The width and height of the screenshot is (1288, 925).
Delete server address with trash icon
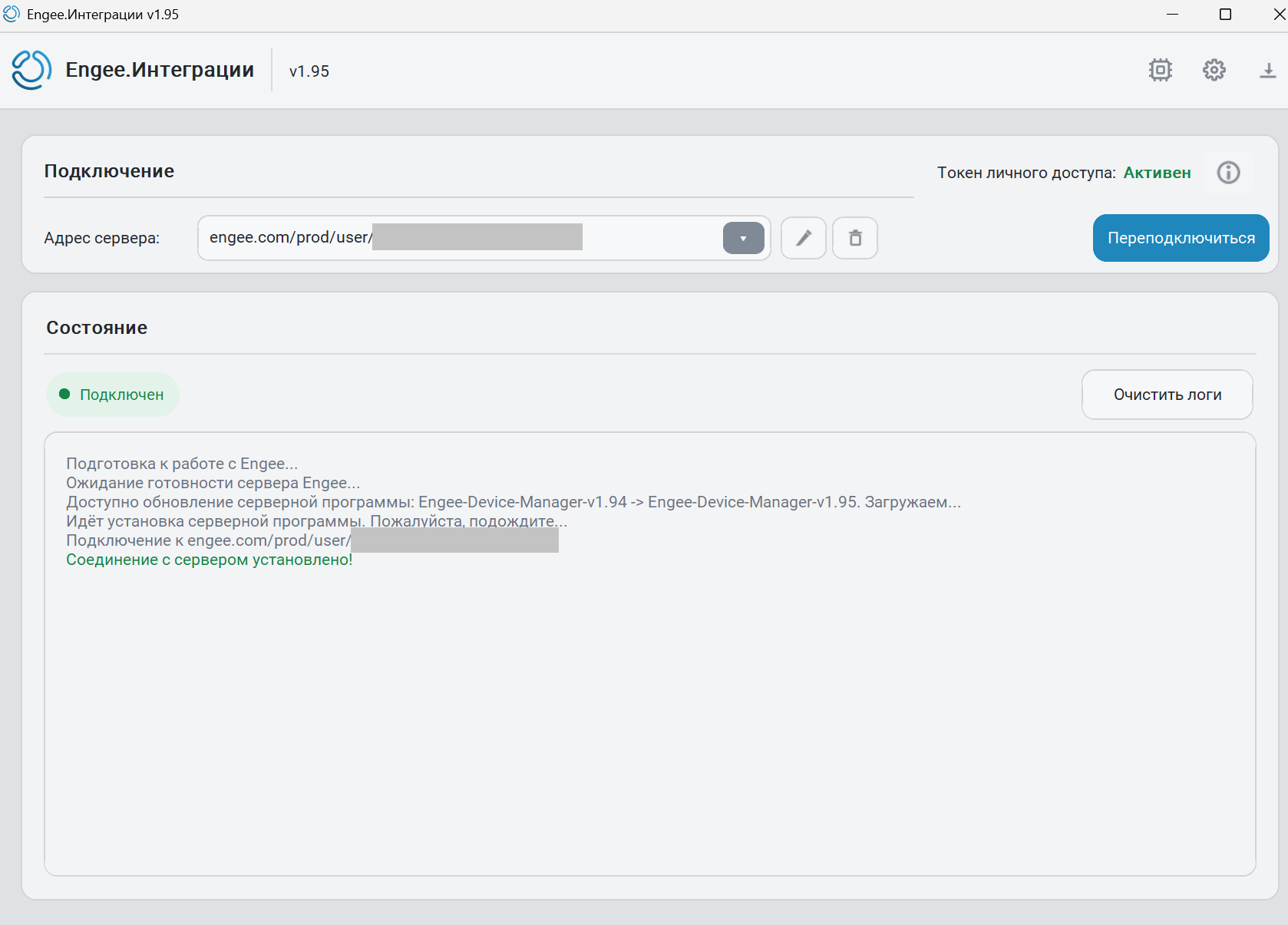coord(855,238)
